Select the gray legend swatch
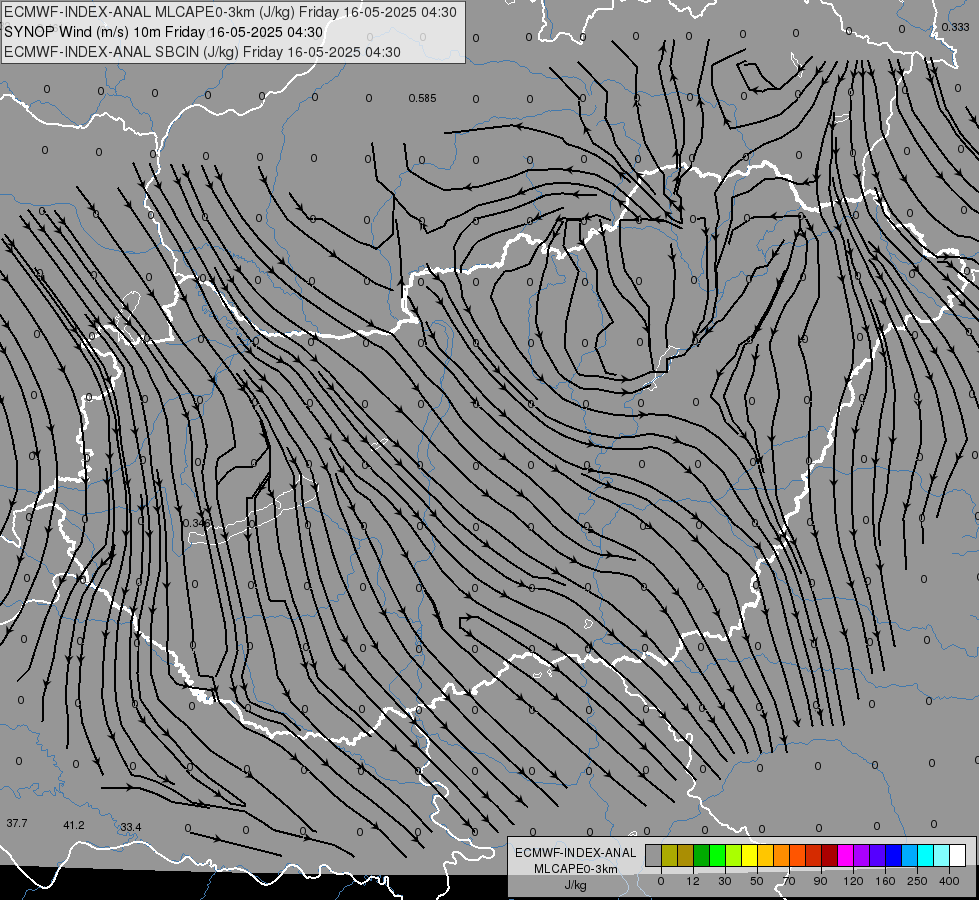This screenshot has width=979, height=900. pyautogui.click(x=653, y=855)
